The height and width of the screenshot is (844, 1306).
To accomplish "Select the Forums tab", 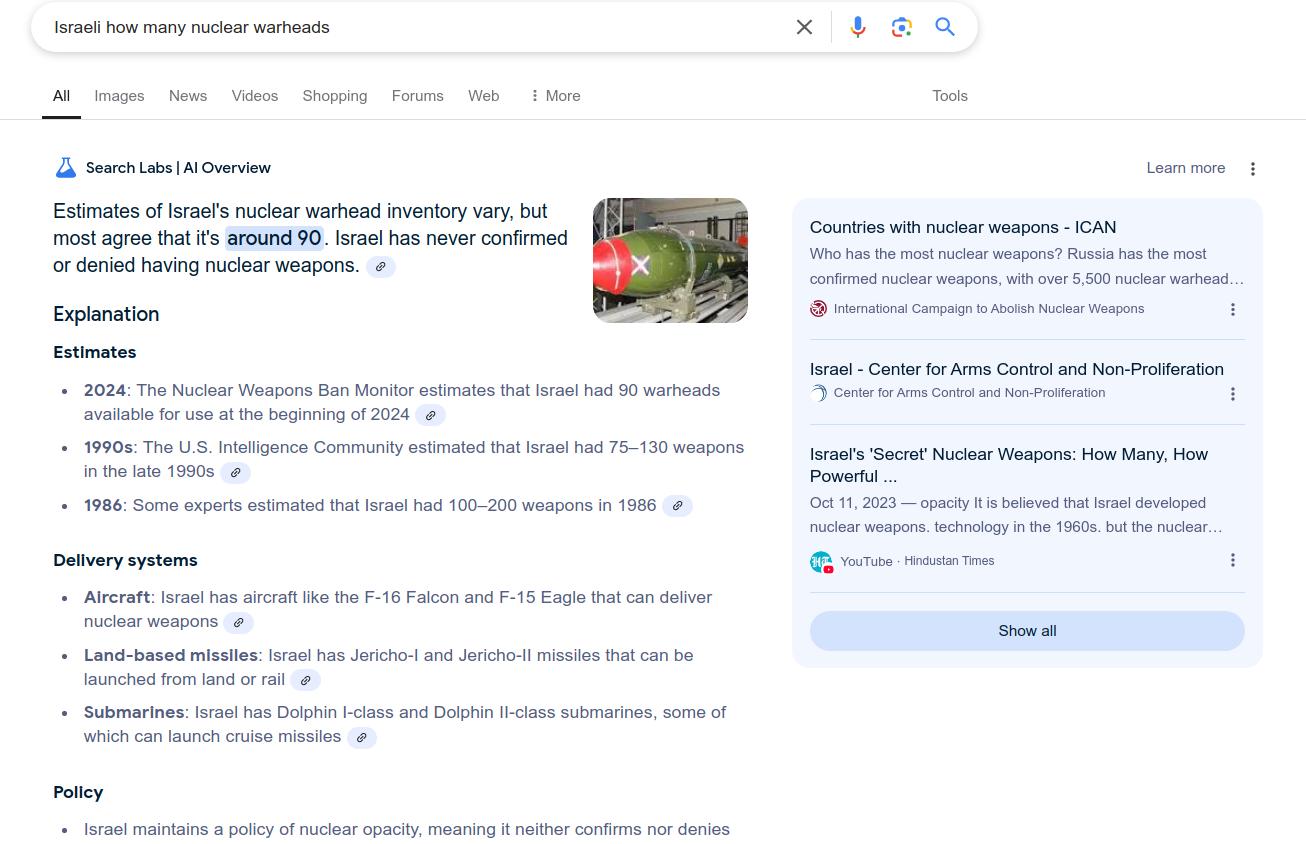I will tap(417, 96).
